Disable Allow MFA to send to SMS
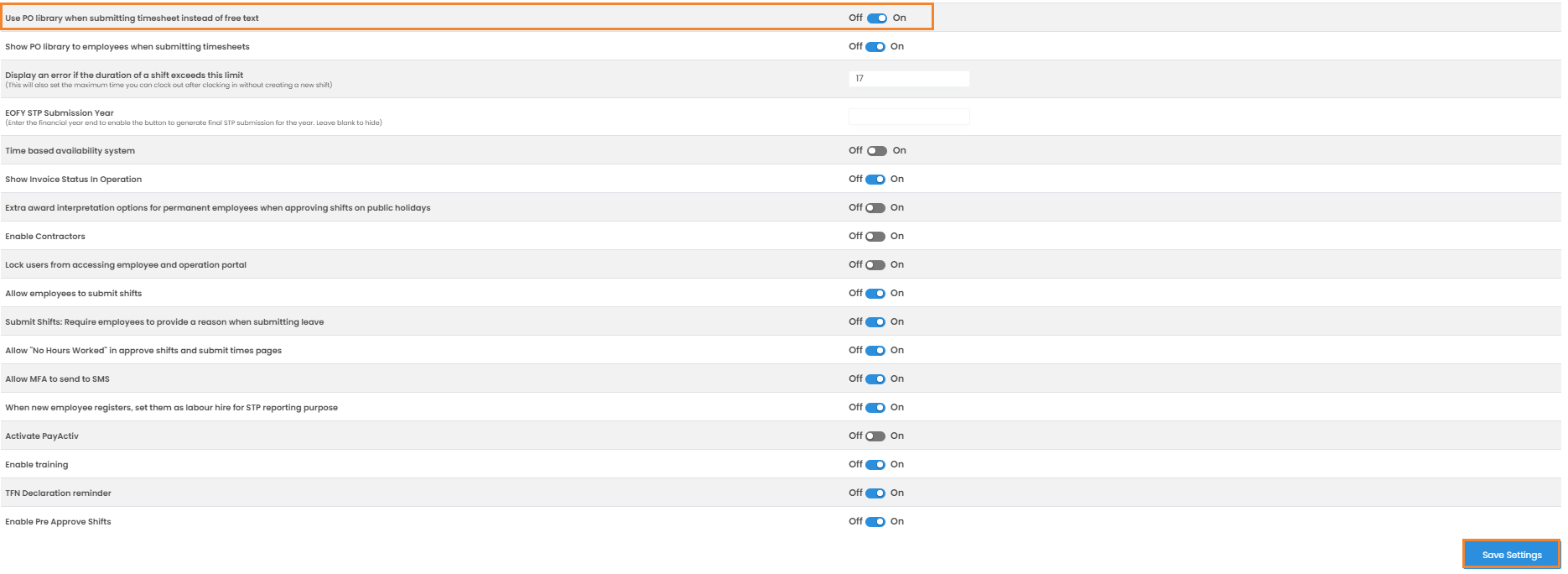The image size is (1568, 574). pos(875,379)
